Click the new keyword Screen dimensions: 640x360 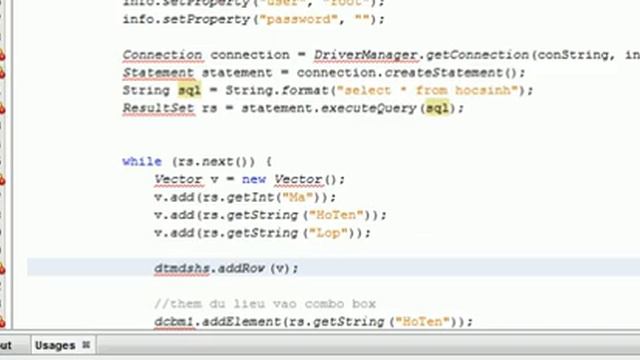[254, 180]
